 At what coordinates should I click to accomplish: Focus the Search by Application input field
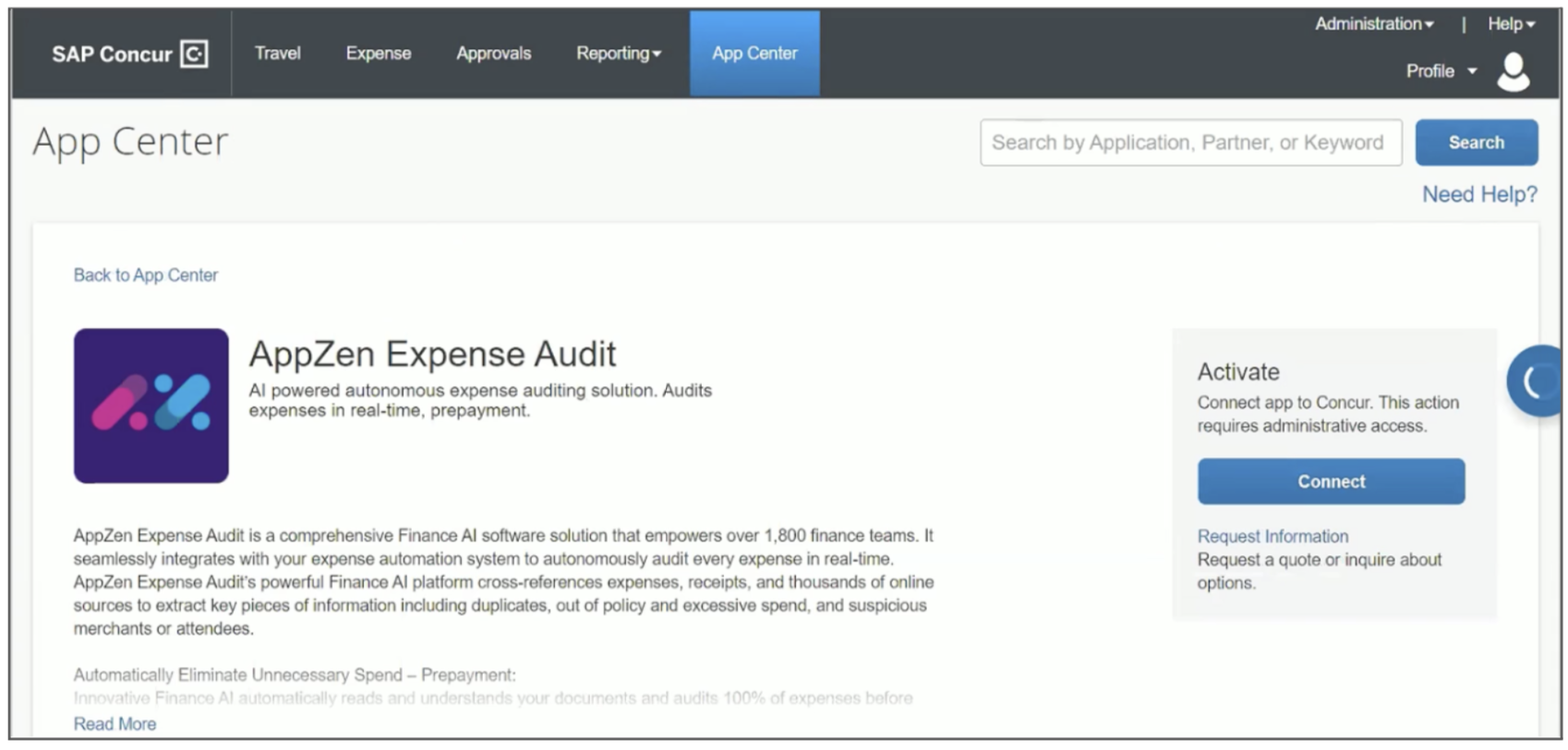pyautogui.click(x=1191, y=142)
